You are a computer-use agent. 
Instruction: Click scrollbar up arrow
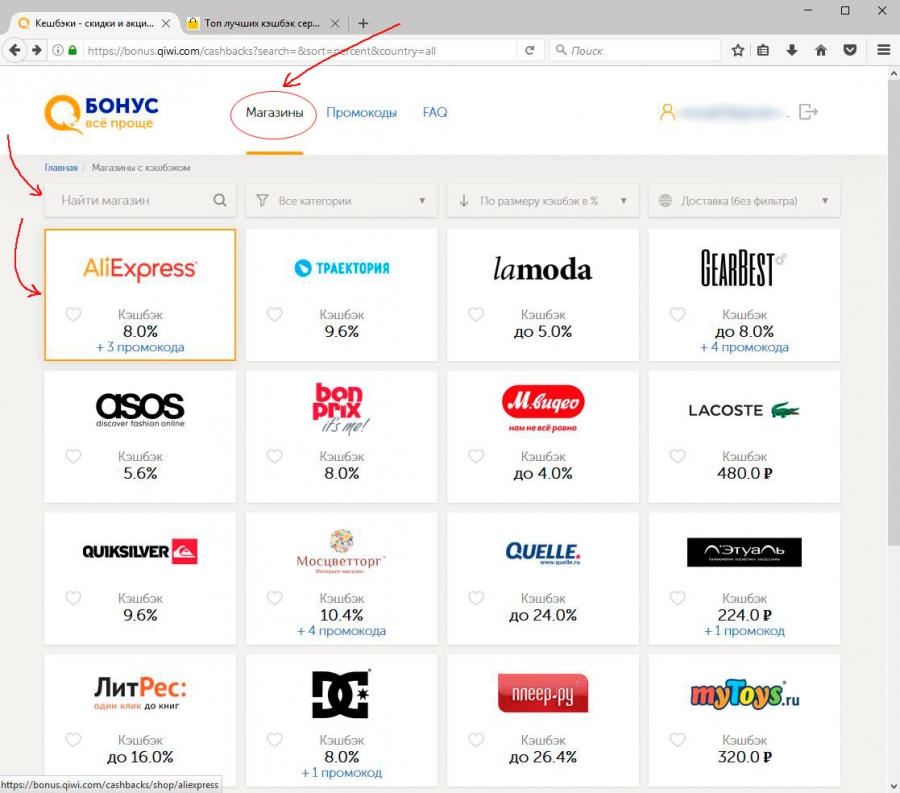point(894,73)
